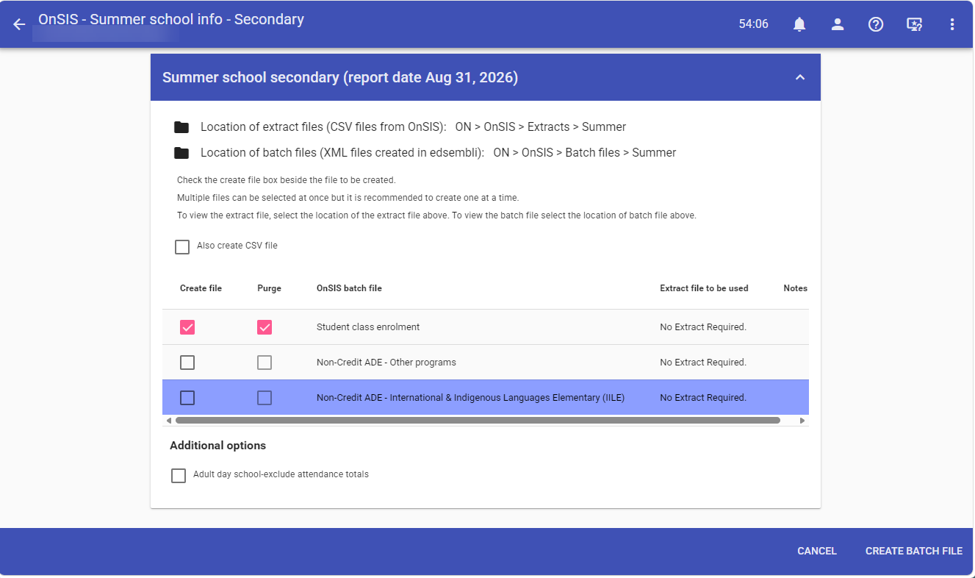Open notifications bell icon

point(799,24)
